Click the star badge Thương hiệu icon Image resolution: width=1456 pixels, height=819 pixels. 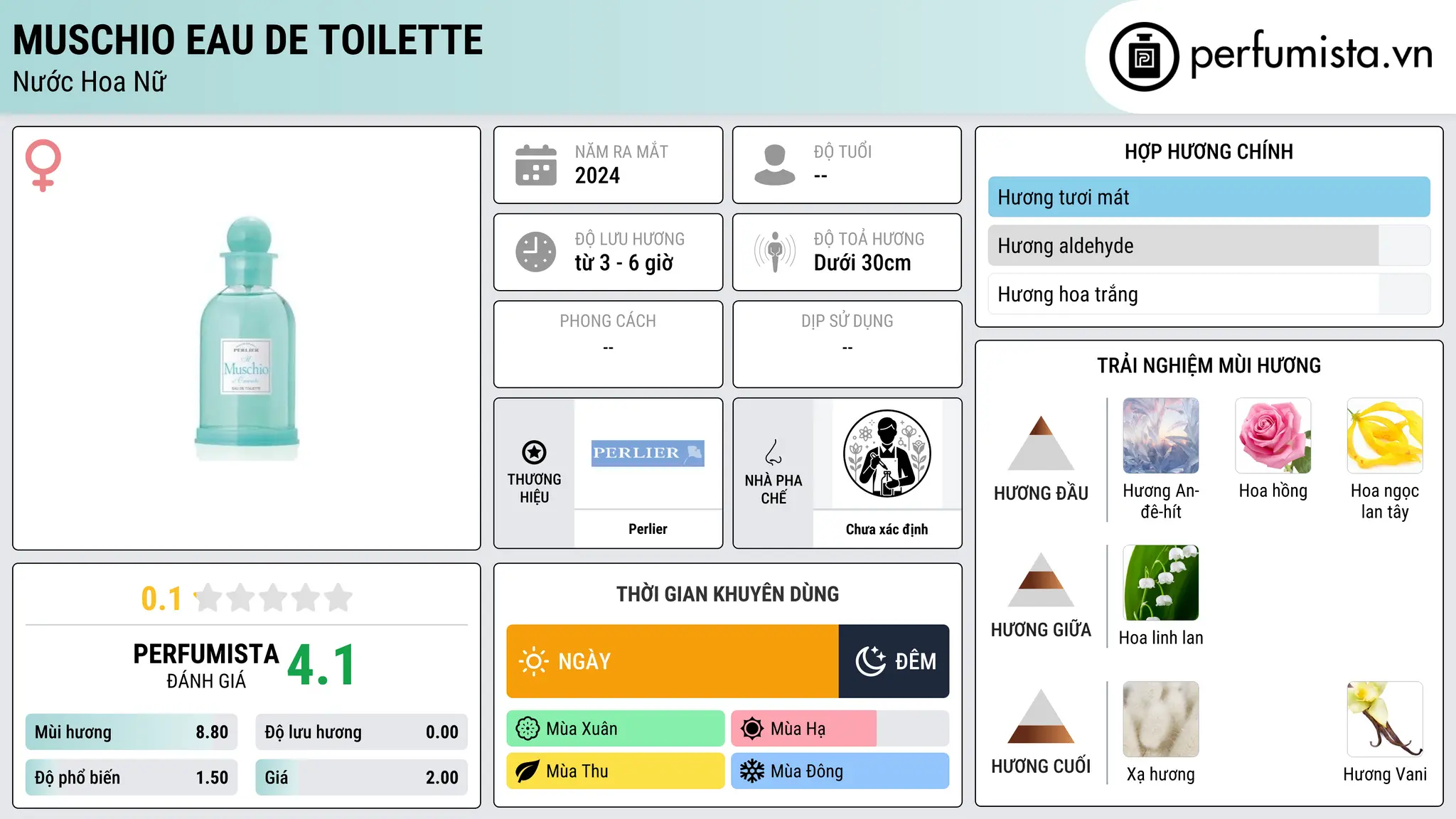pos(534,452)
